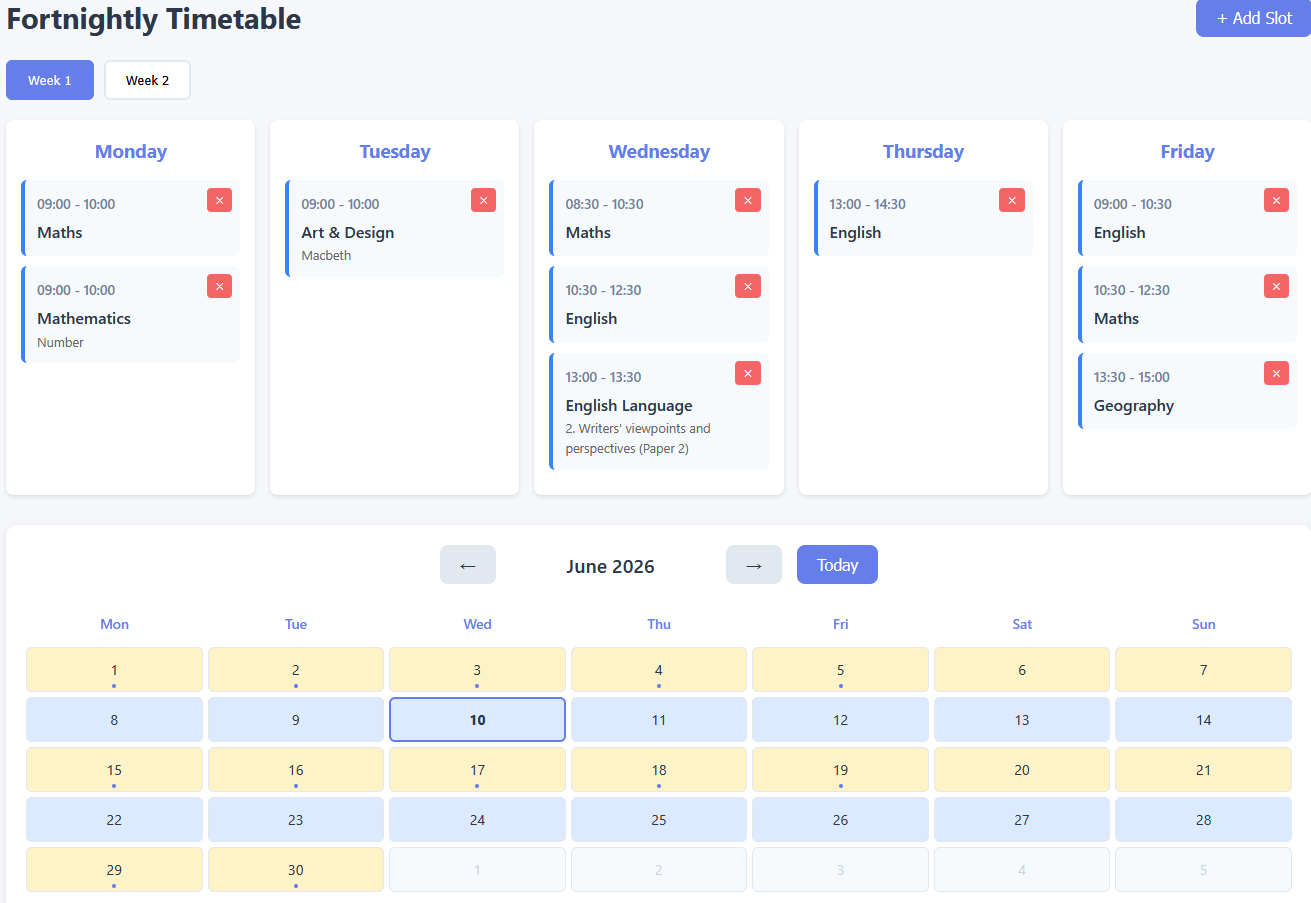Delete Friday 09:00 English slot
This screenshot has height=903, width=1311.
(x=1276, y=200)
